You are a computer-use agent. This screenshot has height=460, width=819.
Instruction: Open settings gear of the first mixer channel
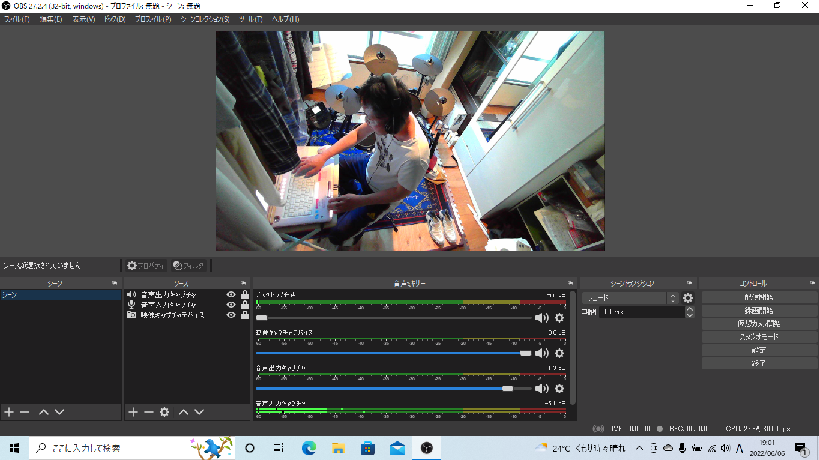click(x=560, y=318)
